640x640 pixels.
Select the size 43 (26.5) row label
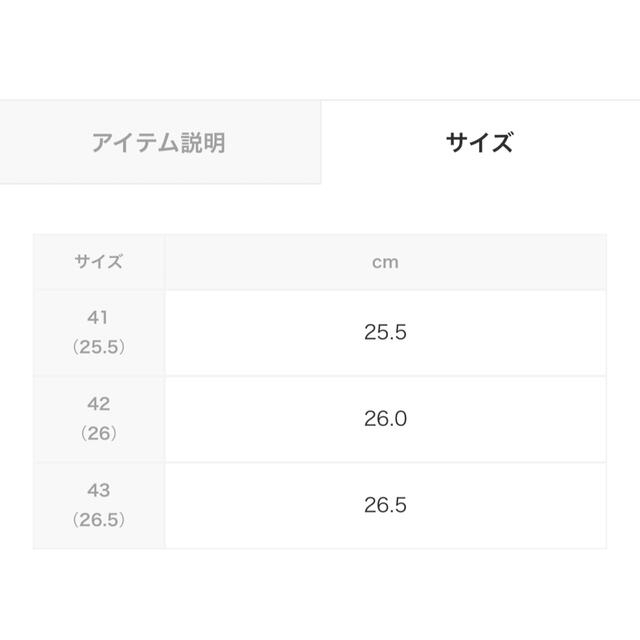[x=99, y=505]
